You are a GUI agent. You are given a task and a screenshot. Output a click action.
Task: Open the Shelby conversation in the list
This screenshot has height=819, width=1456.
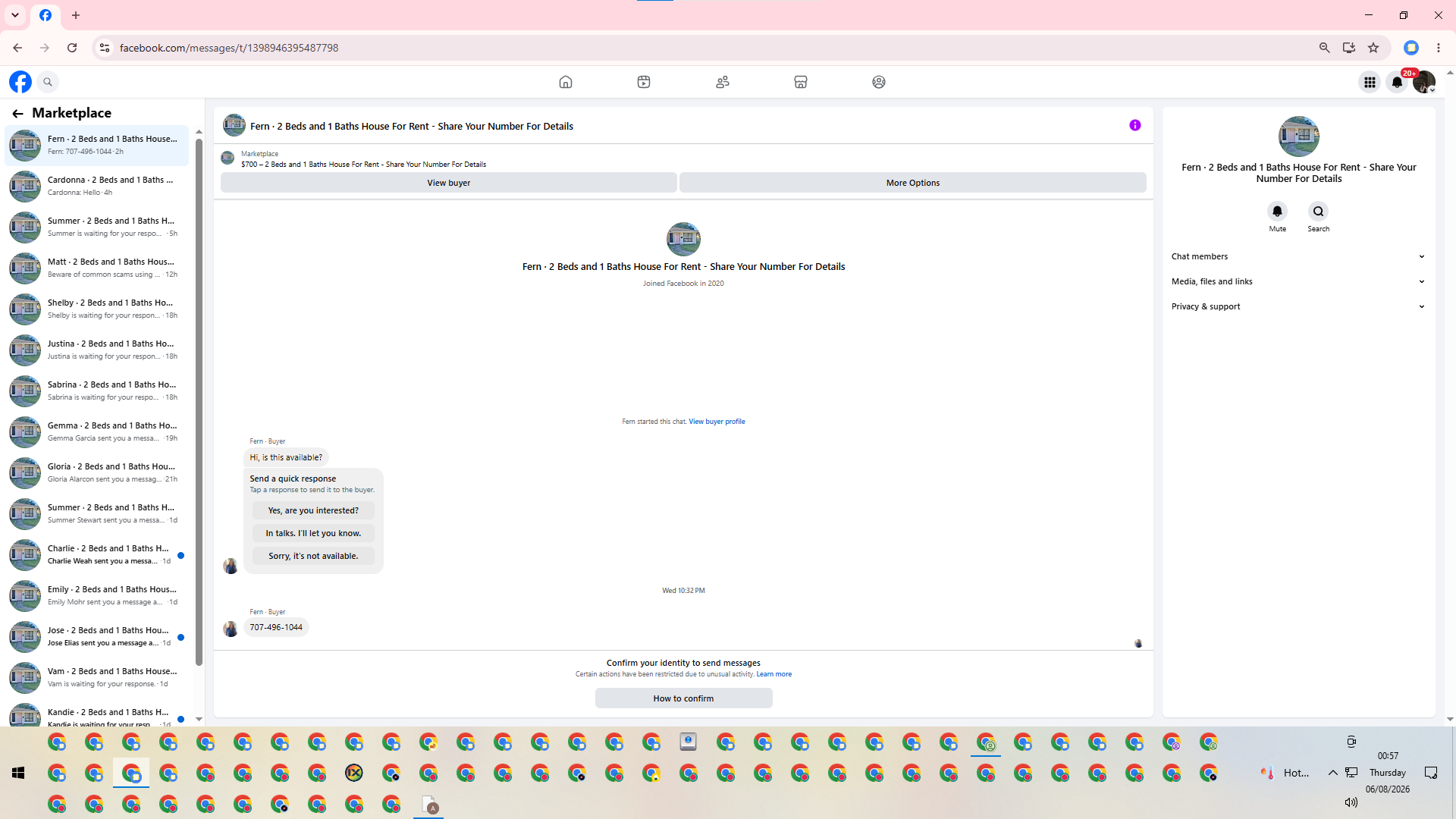click(97, 309)
